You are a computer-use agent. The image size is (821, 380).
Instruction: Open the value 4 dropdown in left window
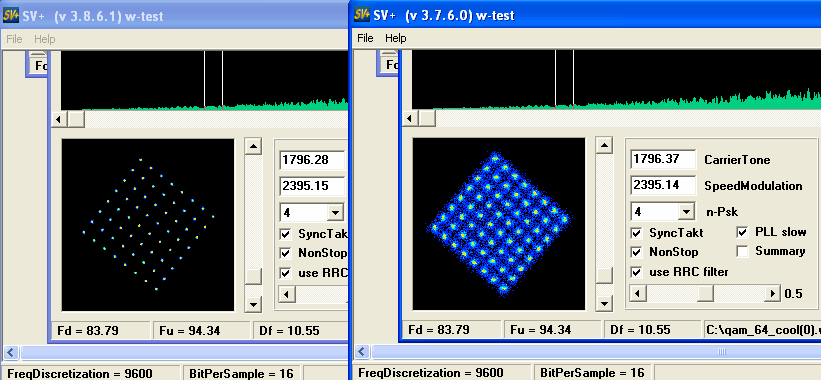(x=334, y=213)
